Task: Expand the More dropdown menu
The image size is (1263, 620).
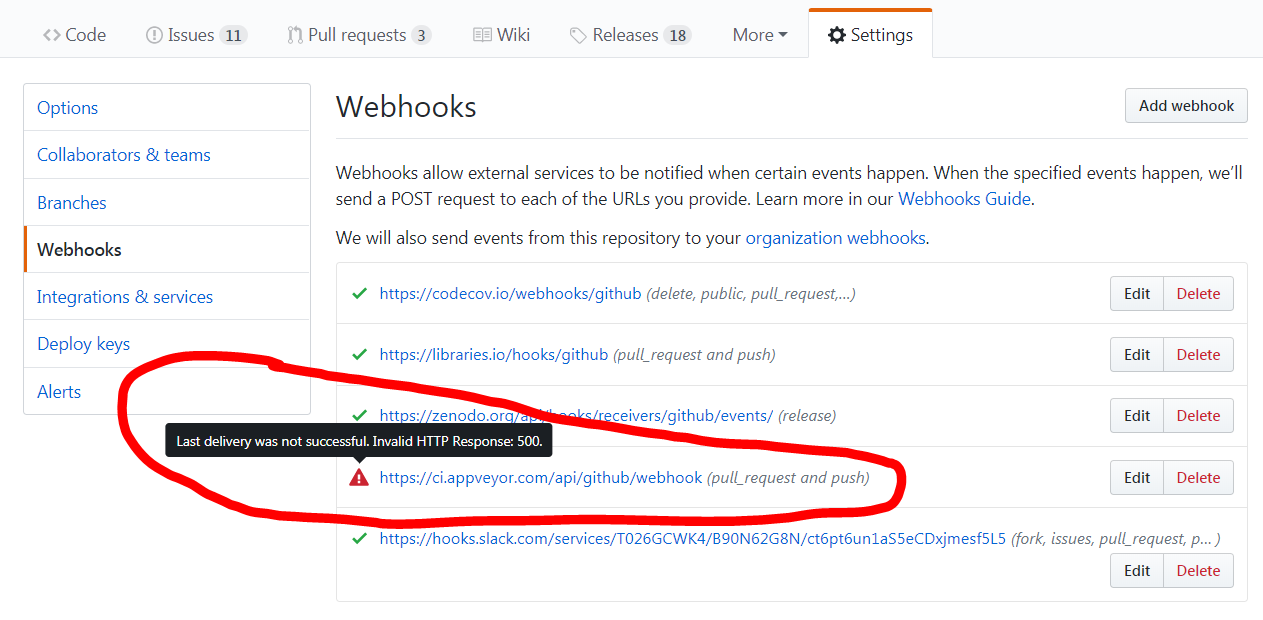Action: (758, 34)
